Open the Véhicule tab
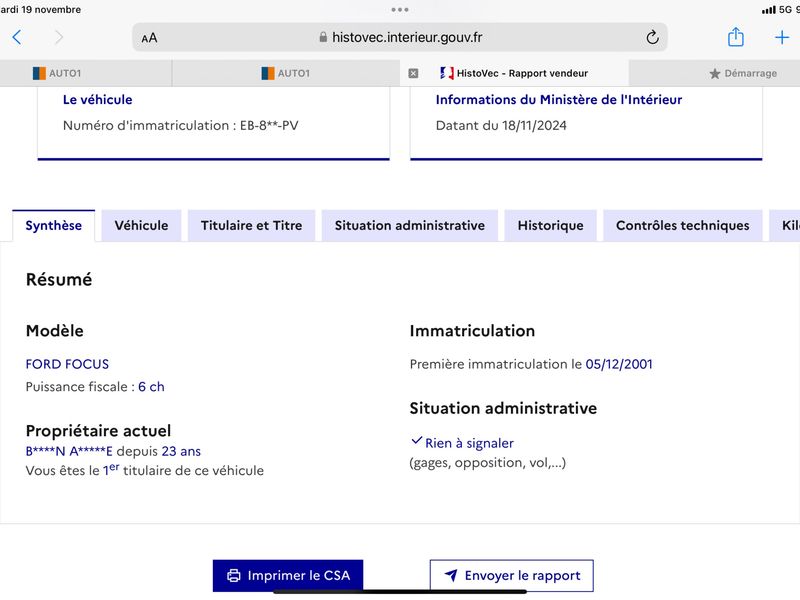The height and width of the screenshot is (600, 800). 141,226
